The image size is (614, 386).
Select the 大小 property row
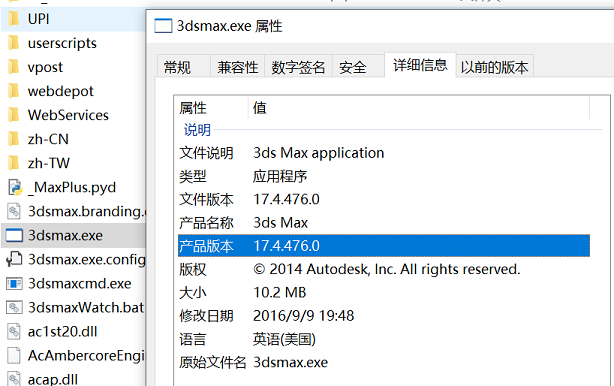384,292
